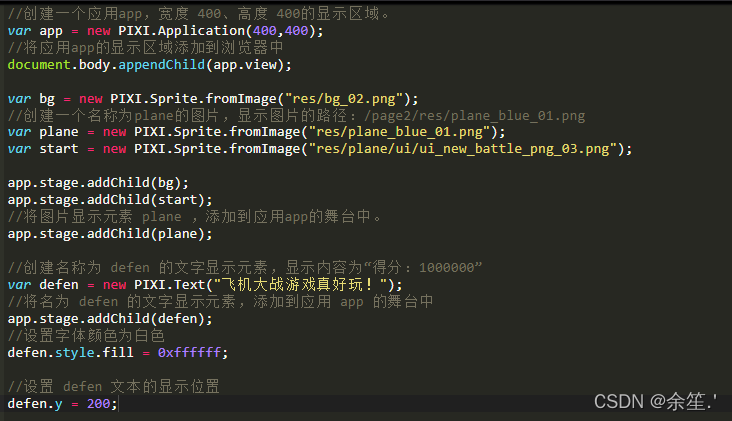Click the line 'var plane = new PIXI.Sprite.fromImage'
Viewport: 732px width, 421px height.
256,132
